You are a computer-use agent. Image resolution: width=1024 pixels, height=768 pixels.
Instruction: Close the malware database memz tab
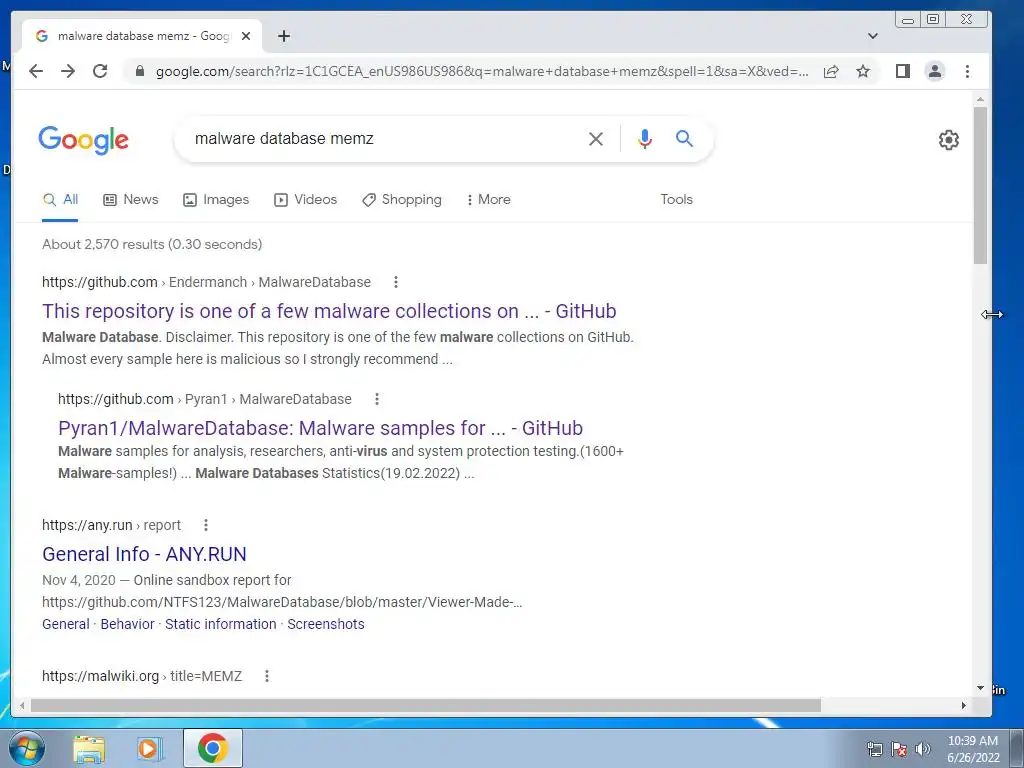tap(246, 36)
